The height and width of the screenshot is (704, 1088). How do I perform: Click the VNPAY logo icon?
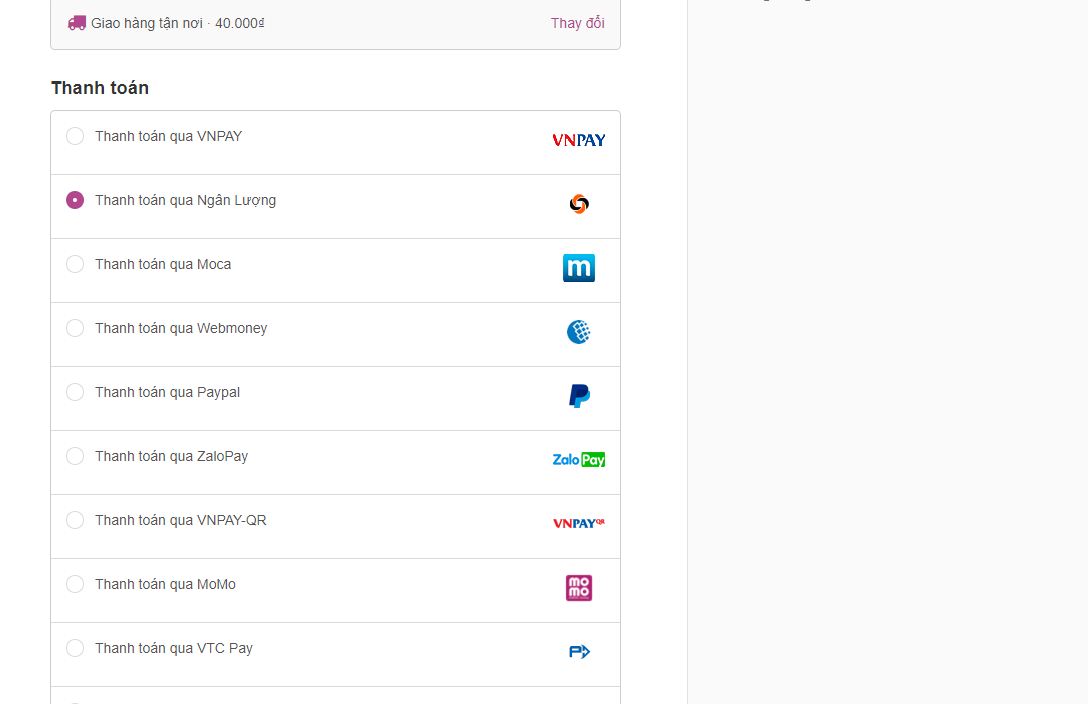[x=579, y=140]
